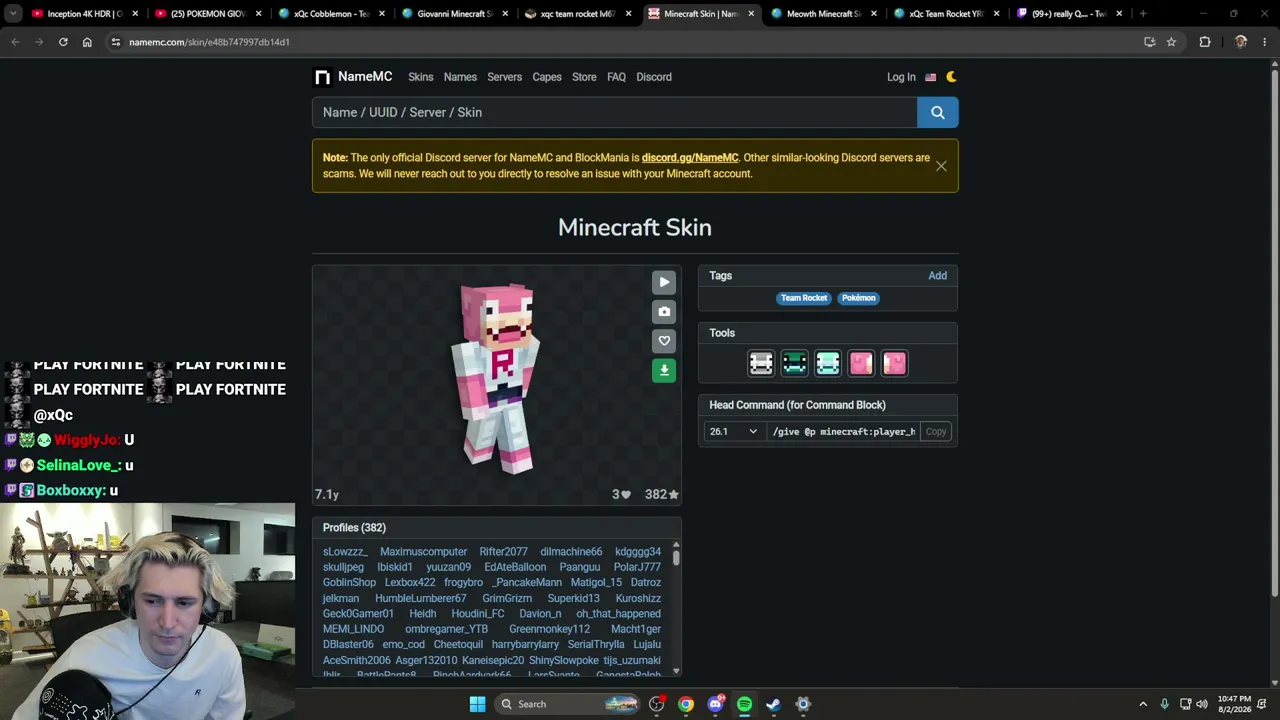1280x720 pixels.
Task: Click the blue search magnifier button
Action: click(x=938, y=112)
